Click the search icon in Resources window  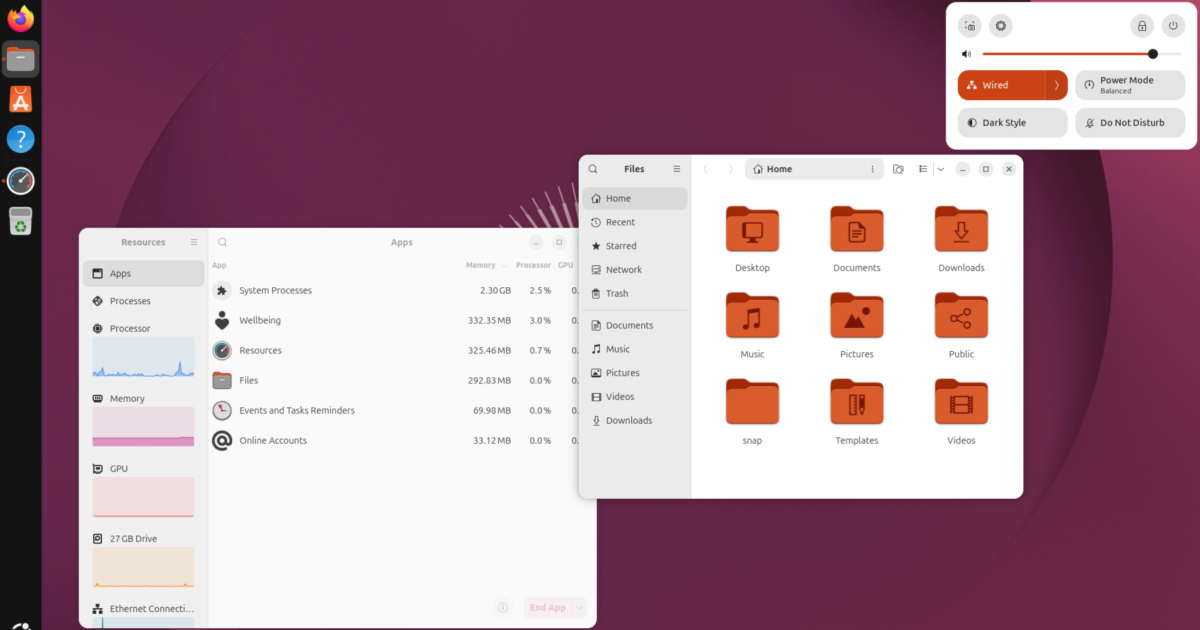click(x=223, y=242)
